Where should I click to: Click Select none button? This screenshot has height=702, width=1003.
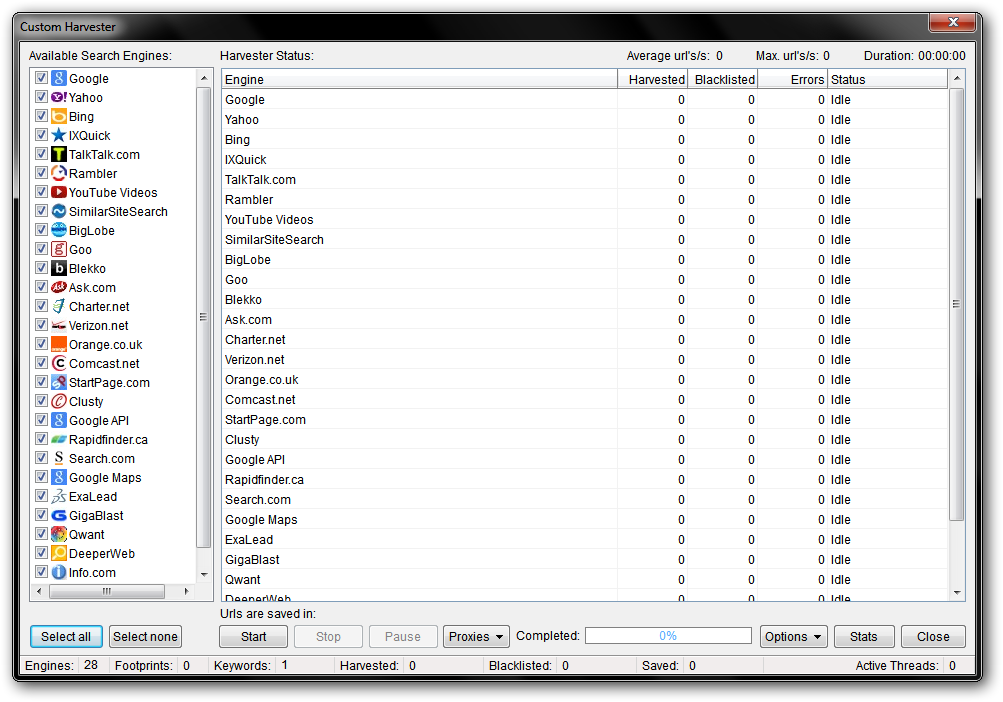point(145,637)
